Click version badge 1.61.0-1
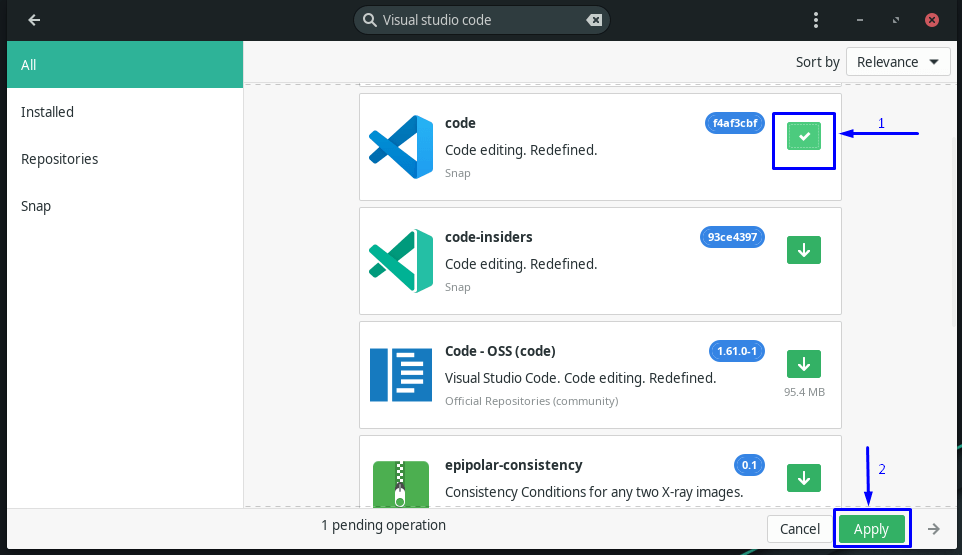962x555 pixels. tap(737, 351)
